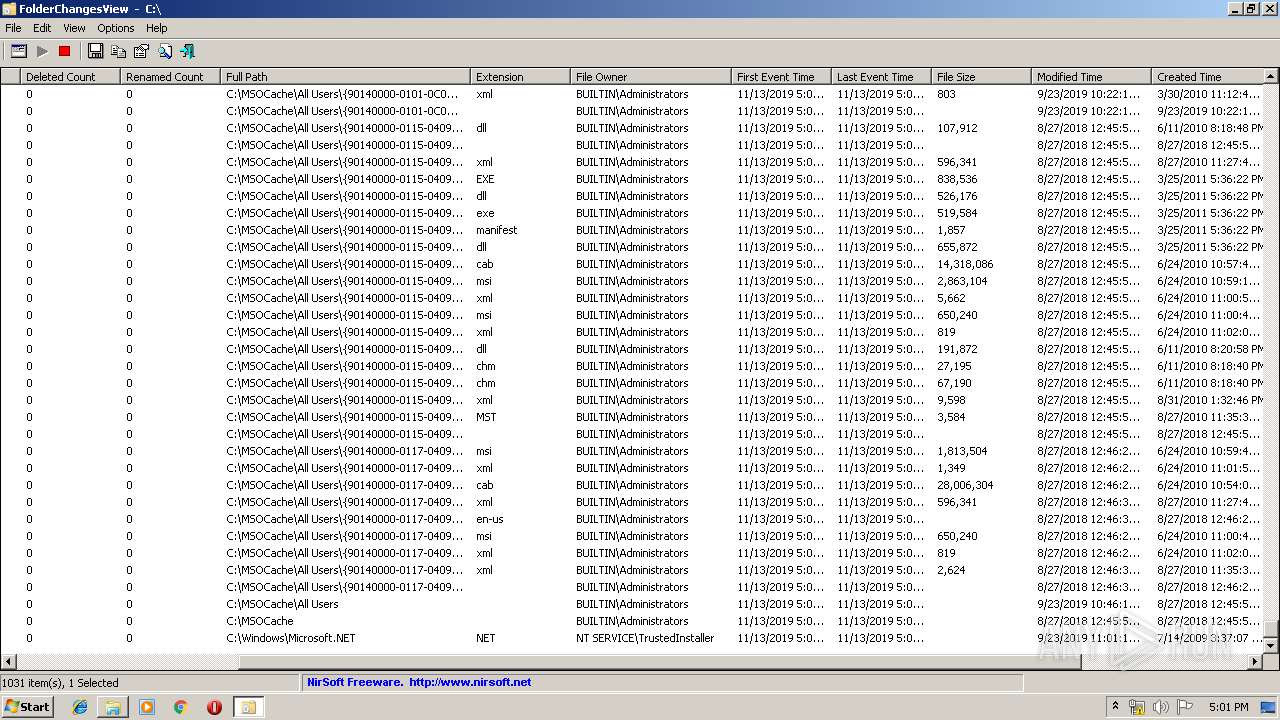Image resolution: width=1280 pixels, height=720 pixels.
Task: Open the Edit menu
Action: tap(42, 28)
